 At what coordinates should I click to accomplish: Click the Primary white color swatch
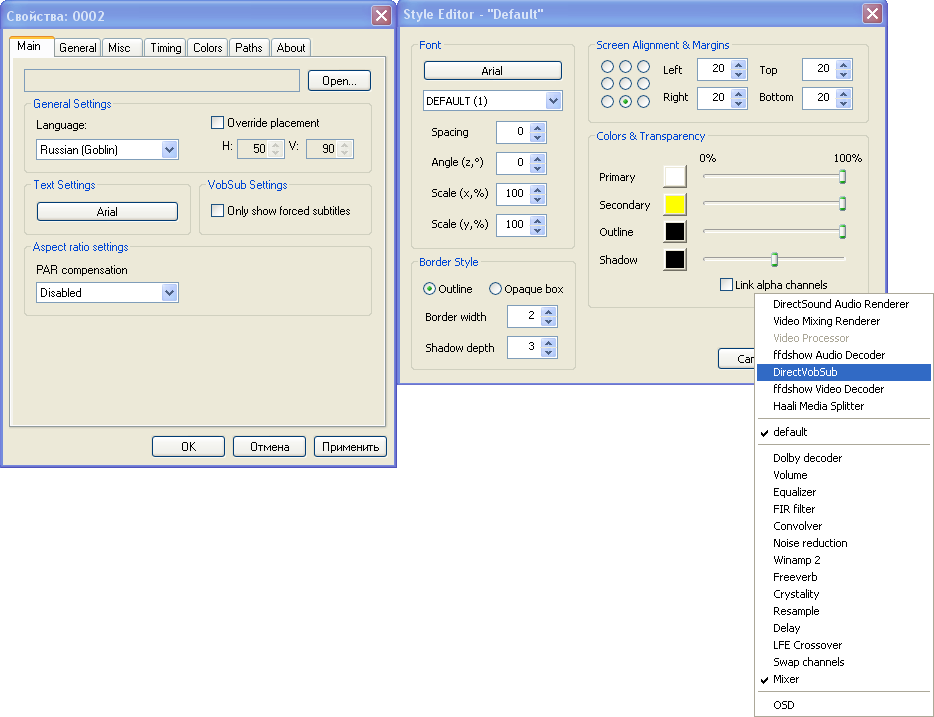point(675,177)
